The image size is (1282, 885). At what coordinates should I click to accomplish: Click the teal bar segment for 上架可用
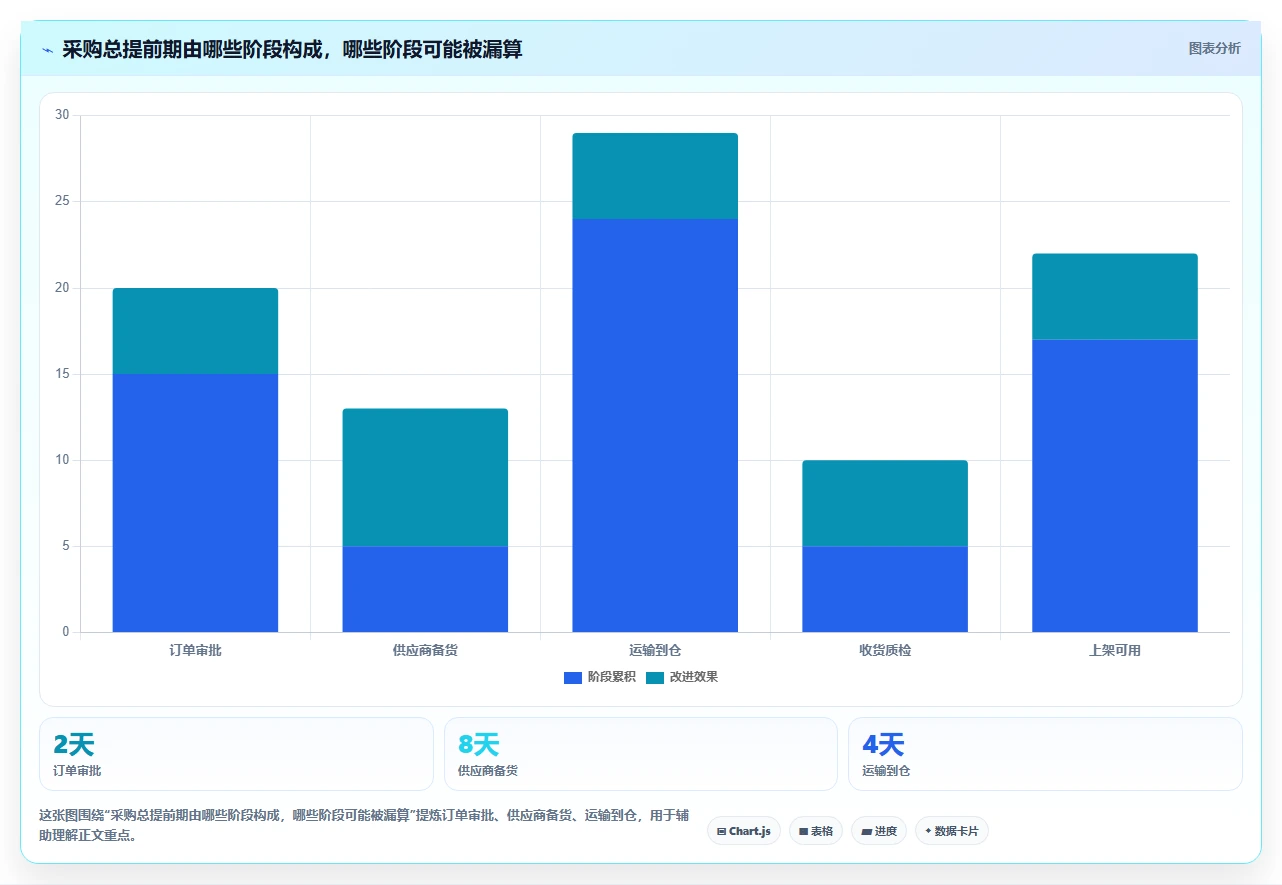tap(1115, 297)
